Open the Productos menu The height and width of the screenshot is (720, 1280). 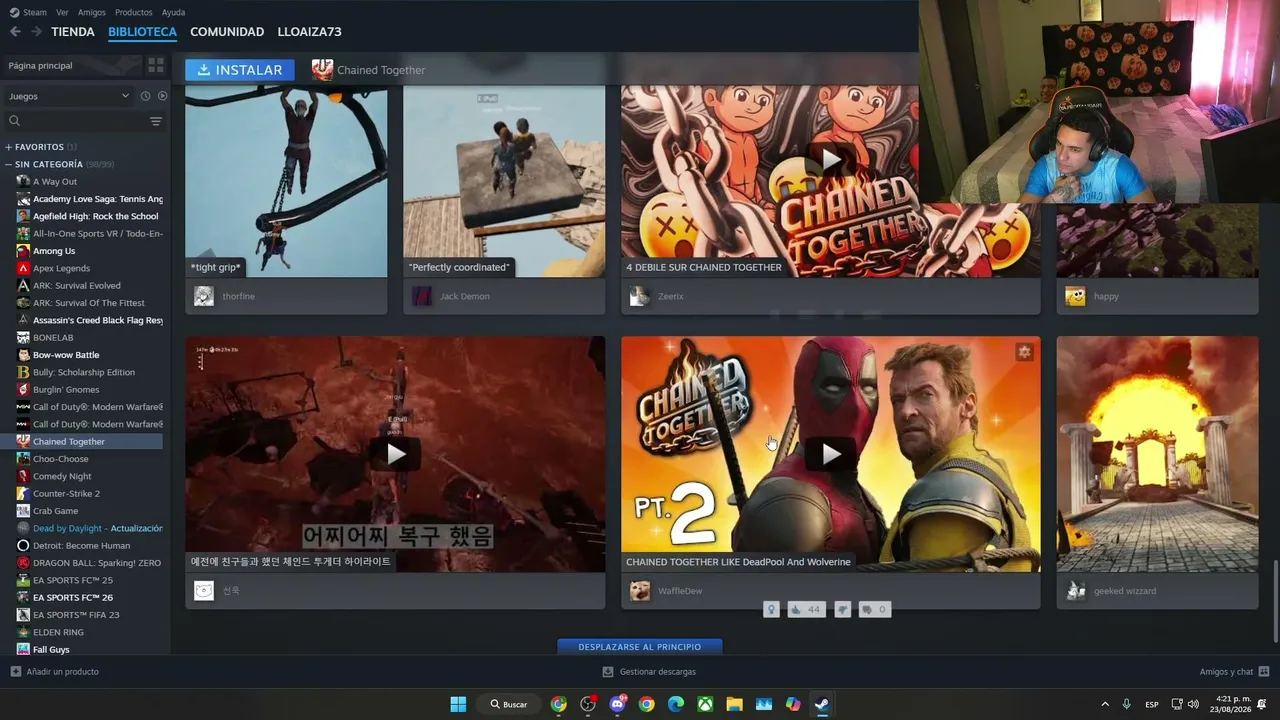[134, 12]
